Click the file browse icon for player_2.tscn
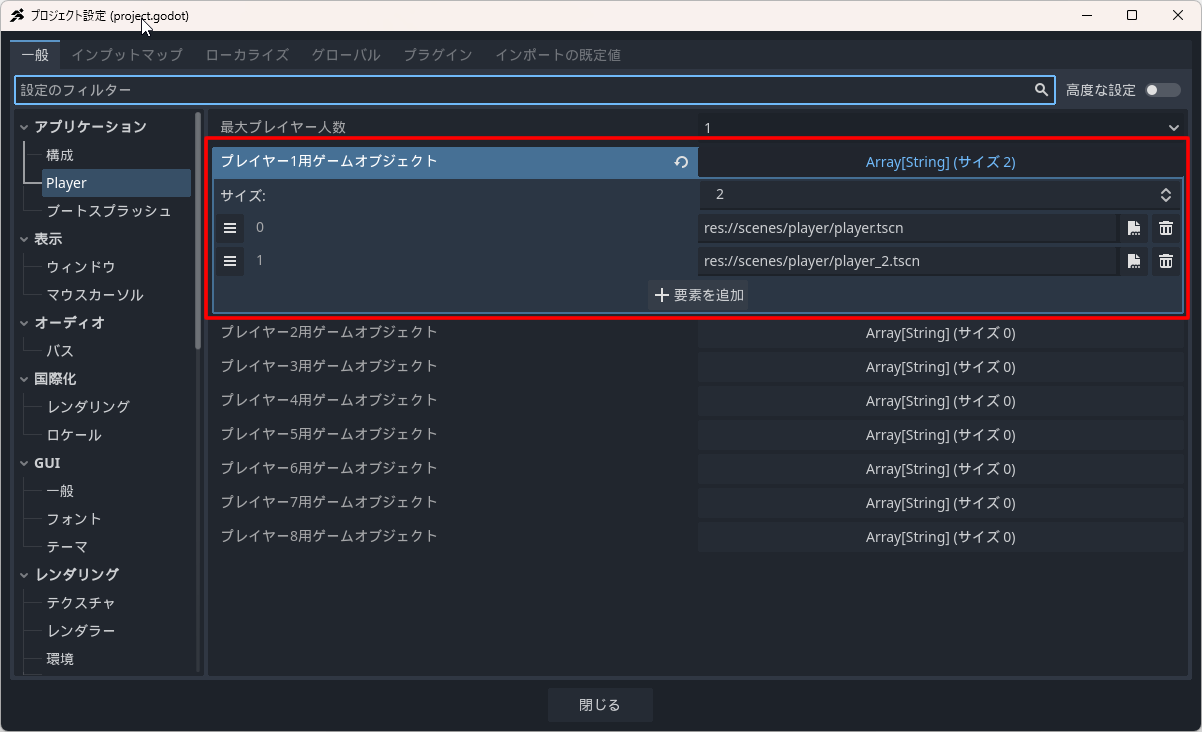 1133,261
